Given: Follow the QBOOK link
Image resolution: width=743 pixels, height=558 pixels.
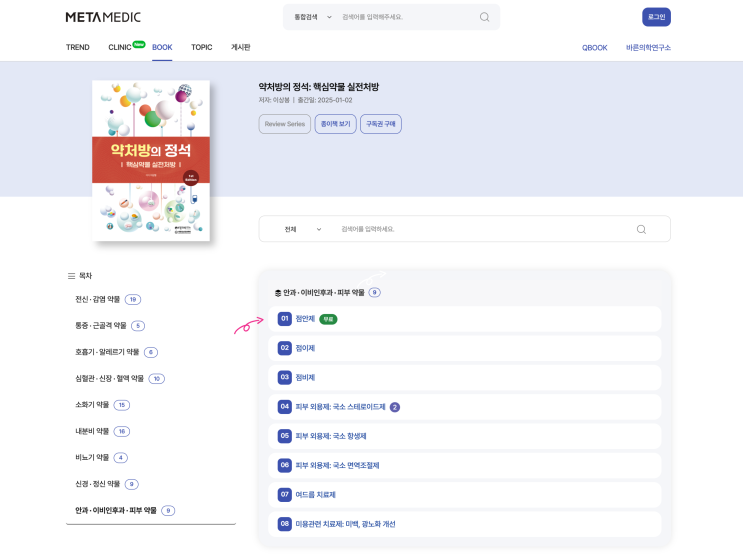Looking at the screenshot, I should click(x=595, y=48).
